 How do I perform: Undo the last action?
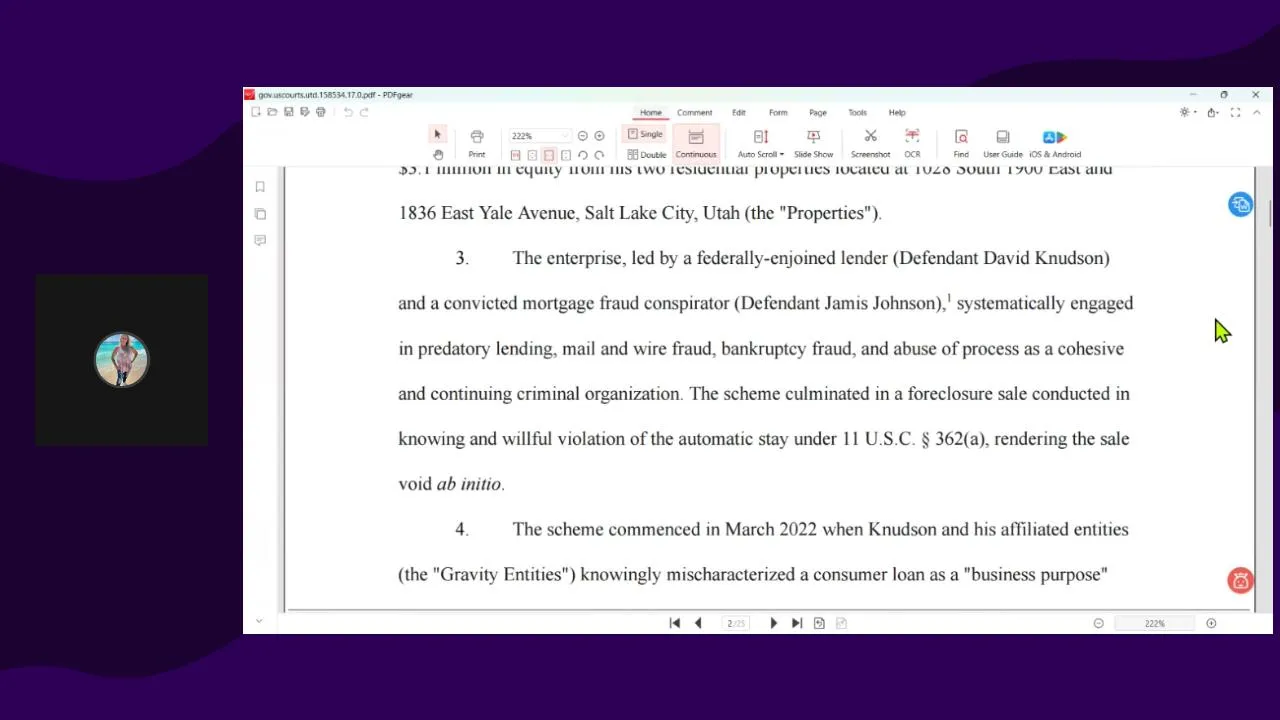[348, 112]
